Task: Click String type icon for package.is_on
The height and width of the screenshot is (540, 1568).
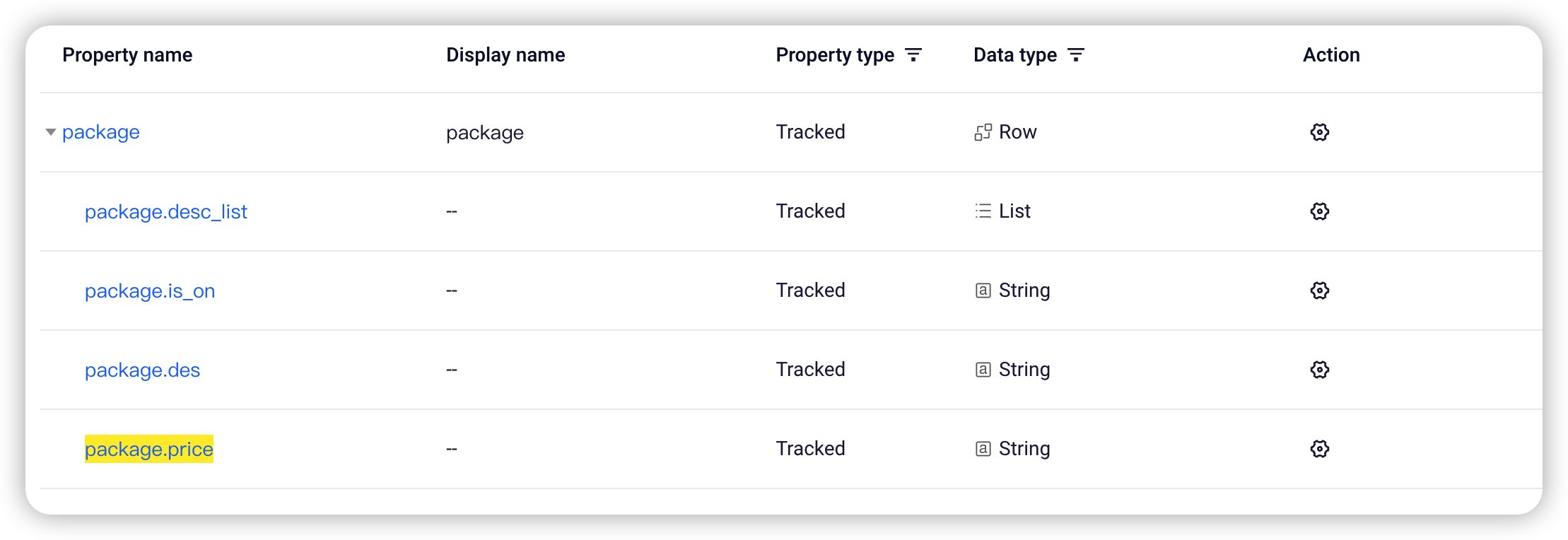Action: [983, 290]
